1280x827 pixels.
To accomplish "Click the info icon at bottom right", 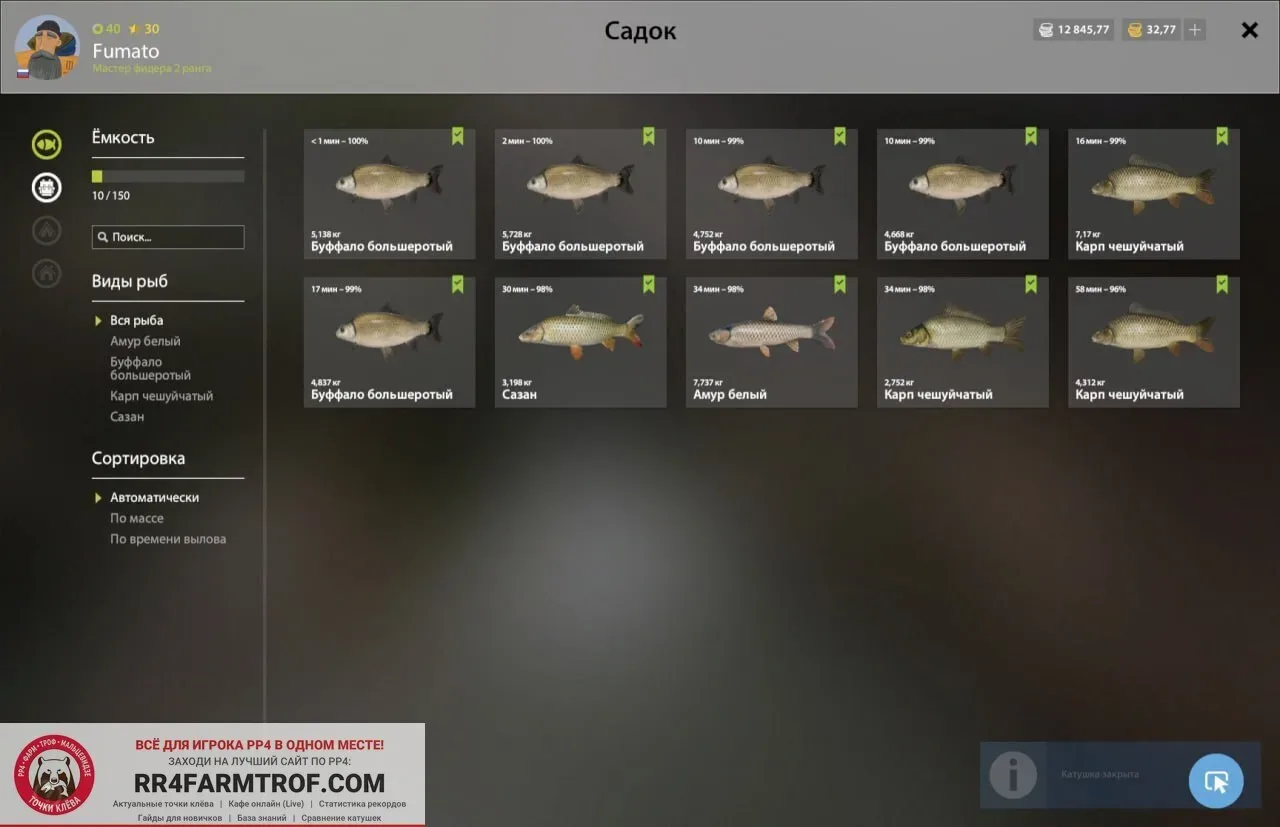I will point(1013,775).
